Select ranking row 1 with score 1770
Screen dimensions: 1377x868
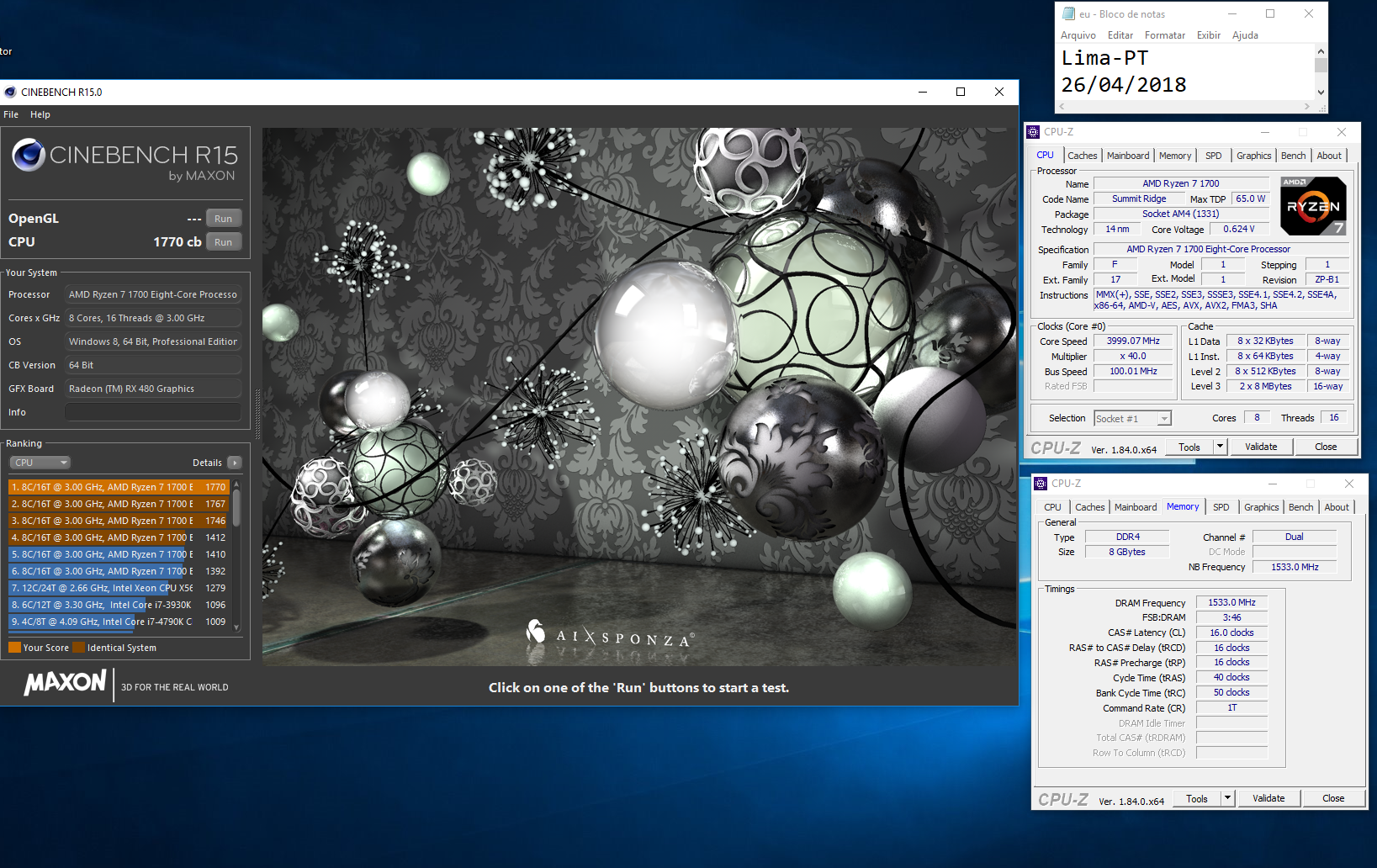pyautogui.click(x=119, y=487)
